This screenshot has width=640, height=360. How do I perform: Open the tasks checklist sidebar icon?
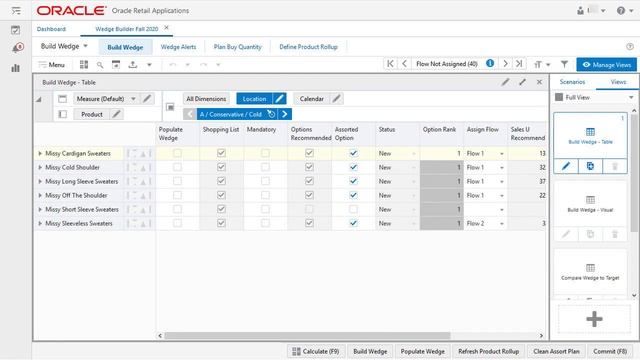pos(16,30)
